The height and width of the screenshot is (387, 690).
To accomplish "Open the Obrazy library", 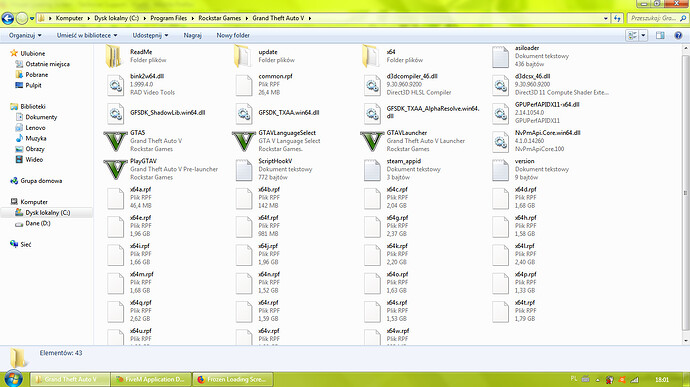I will pos(35,149).
